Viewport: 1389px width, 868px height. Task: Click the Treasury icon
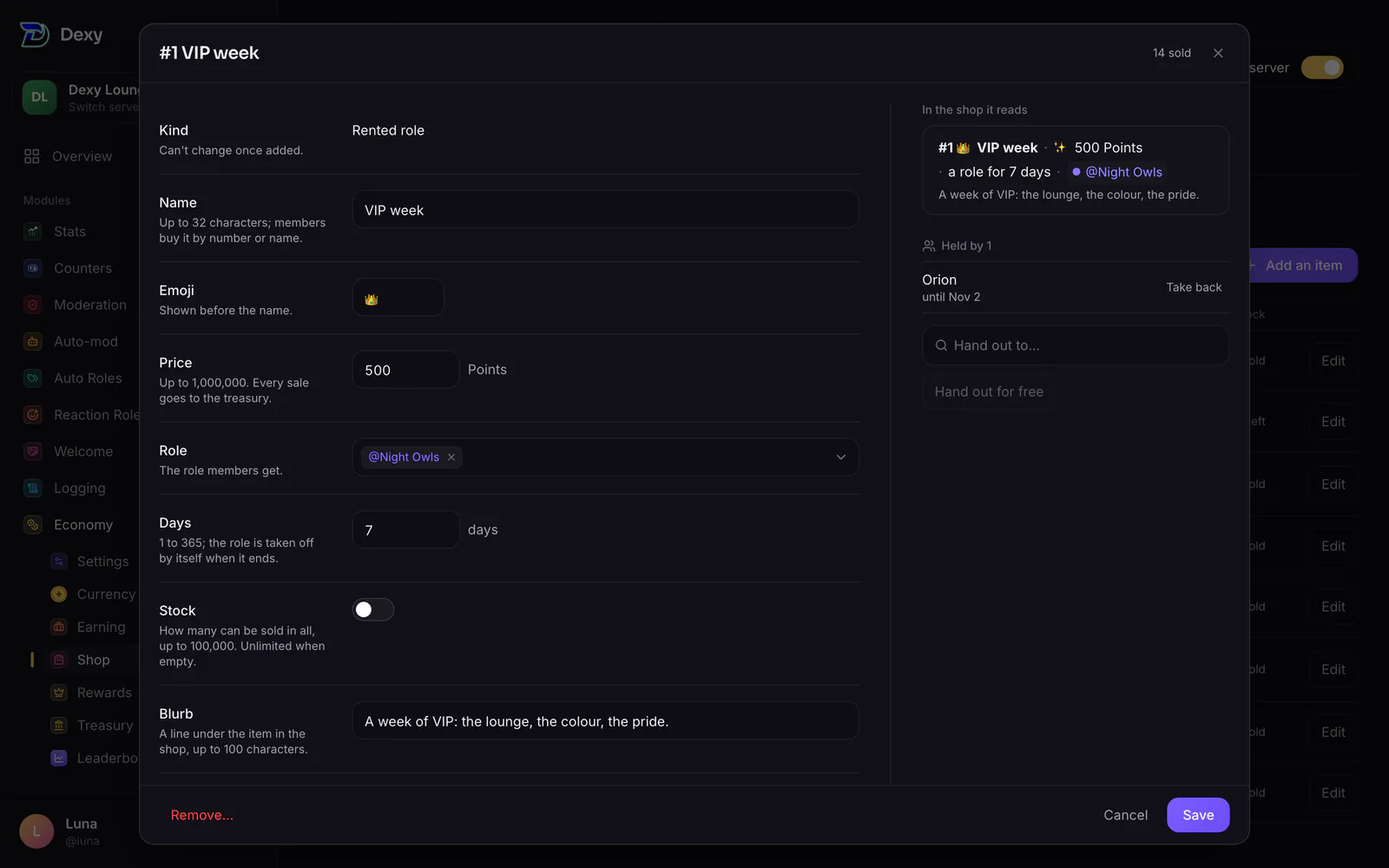[x=59, y=726]
